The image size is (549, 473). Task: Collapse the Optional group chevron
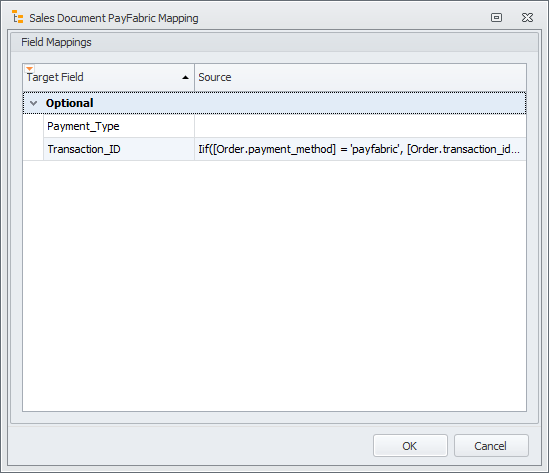pyautogui.click(x=34, y=103)
